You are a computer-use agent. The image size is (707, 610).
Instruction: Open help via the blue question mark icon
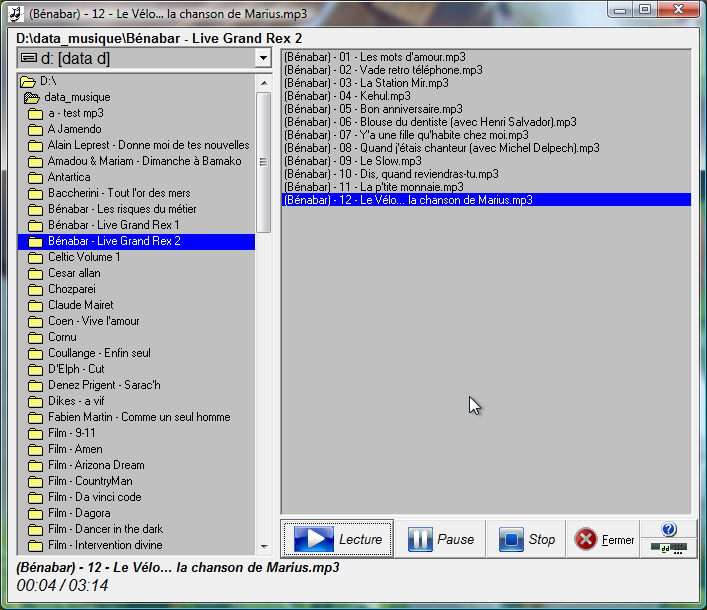pyautogui.click(x=669, y=529)
